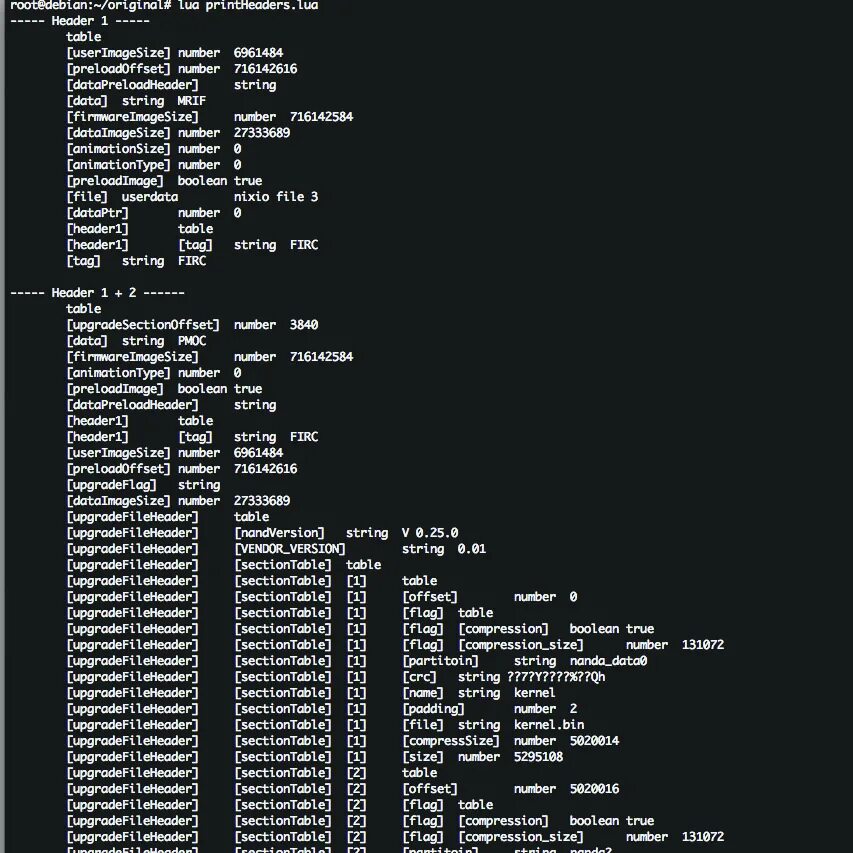Click the MRIF data string value
Image resolution: width=853 pixels, height=853 pixels.
(192, 101)
